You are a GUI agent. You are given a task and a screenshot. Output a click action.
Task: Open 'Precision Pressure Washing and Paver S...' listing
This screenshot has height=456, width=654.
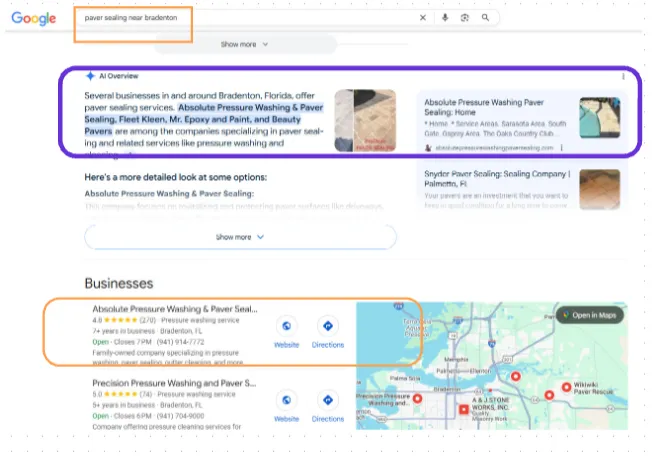[x=174, y=383]
